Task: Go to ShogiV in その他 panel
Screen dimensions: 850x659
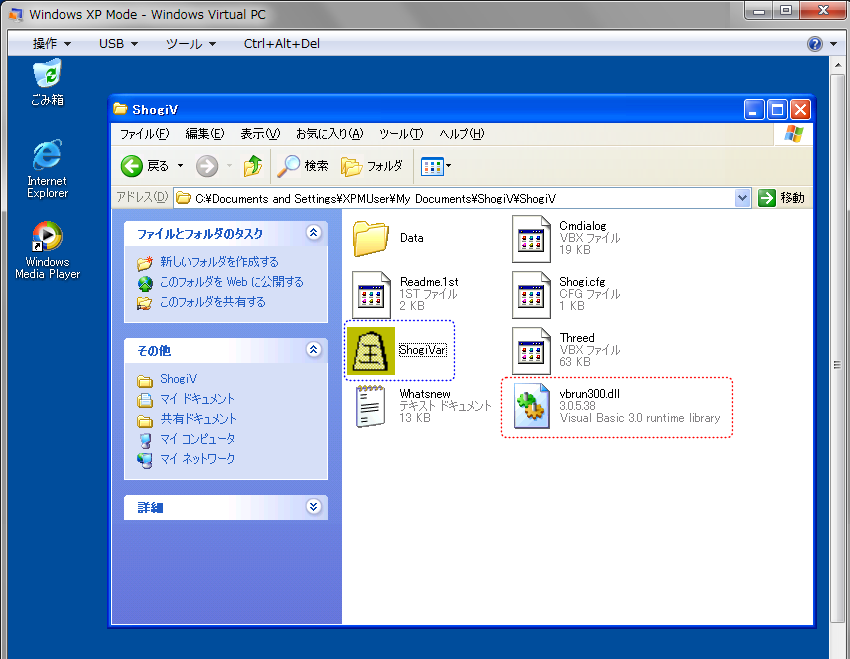Action: 178,379
